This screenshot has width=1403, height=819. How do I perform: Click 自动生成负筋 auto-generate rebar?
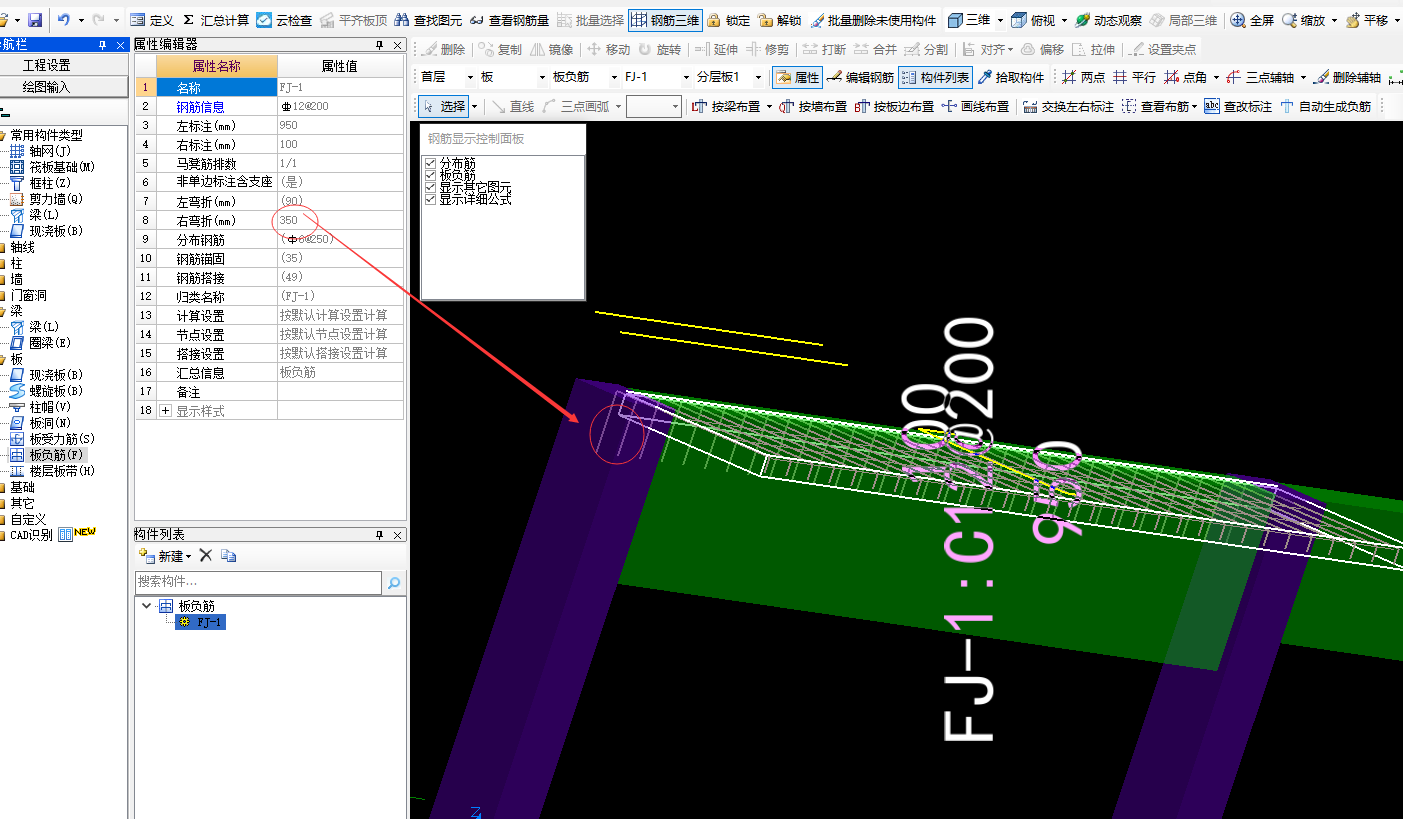(1324, 106)
